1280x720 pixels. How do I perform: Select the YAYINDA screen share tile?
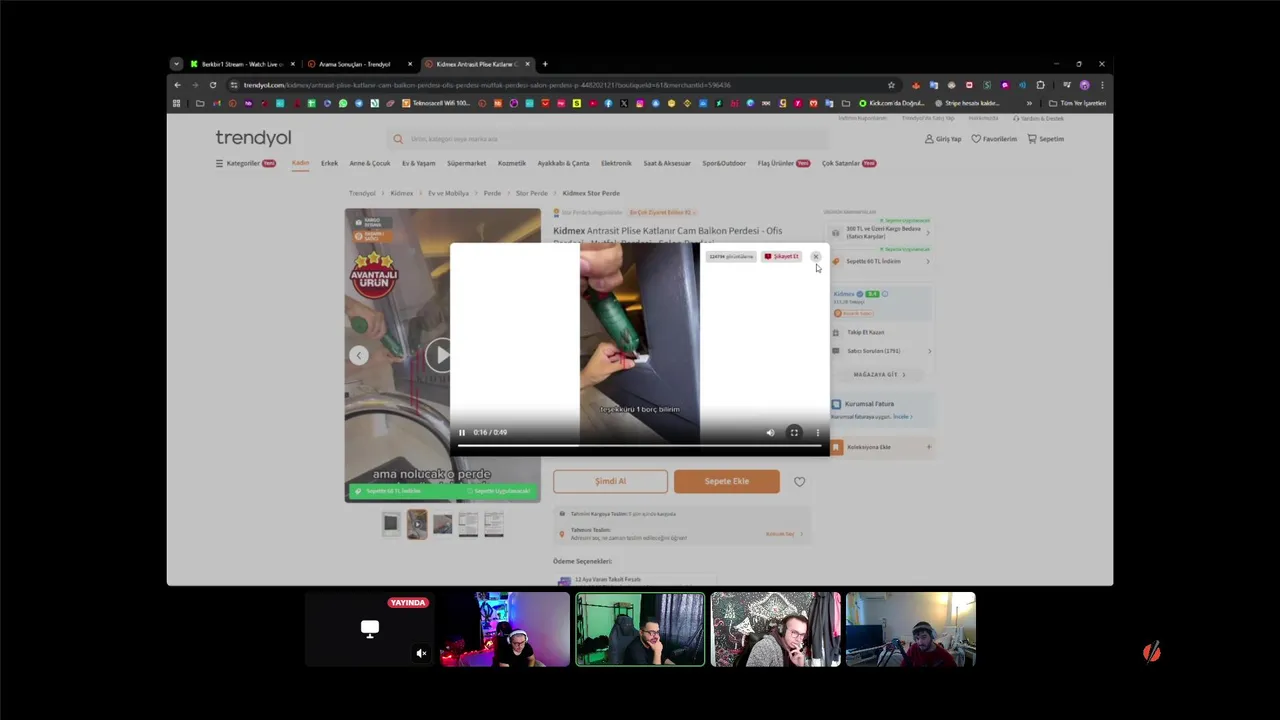(x=370, y=629)
